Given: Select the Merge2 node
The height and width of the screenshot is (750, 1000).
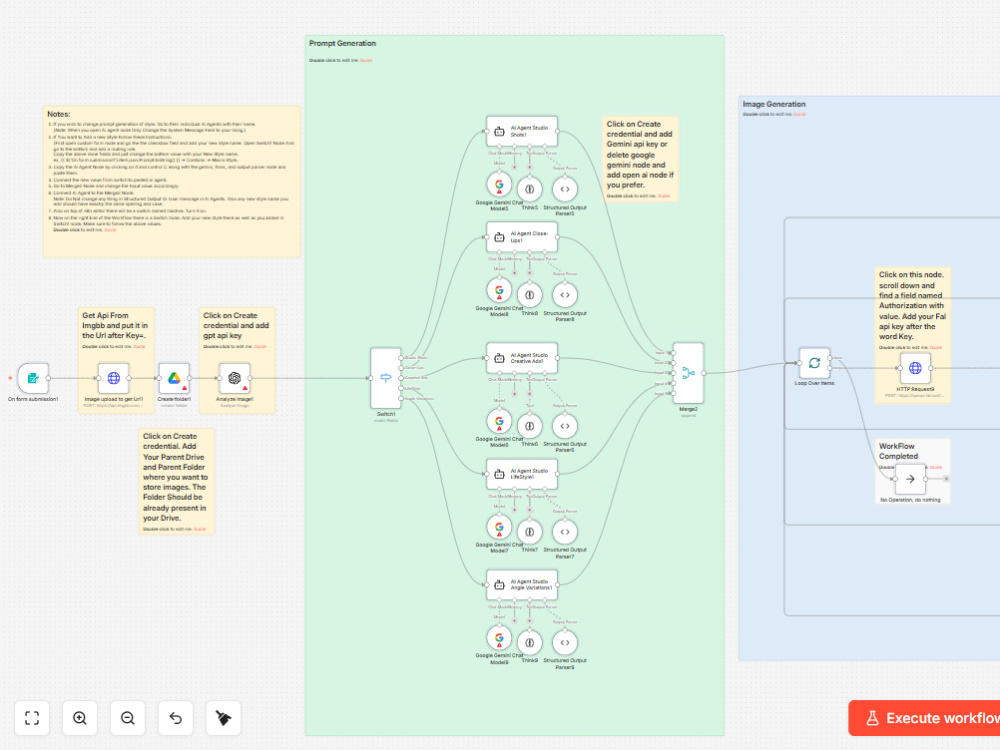Looking at the screenshot, I should pos(688,373).
